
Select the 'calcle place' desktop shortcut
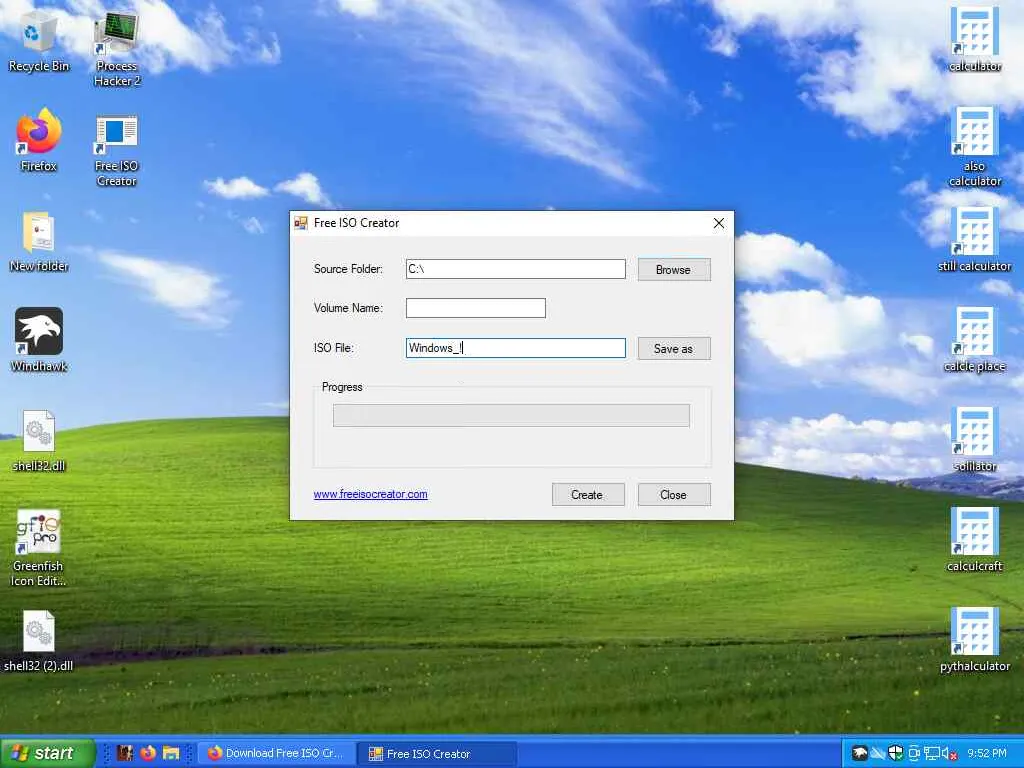974,340
